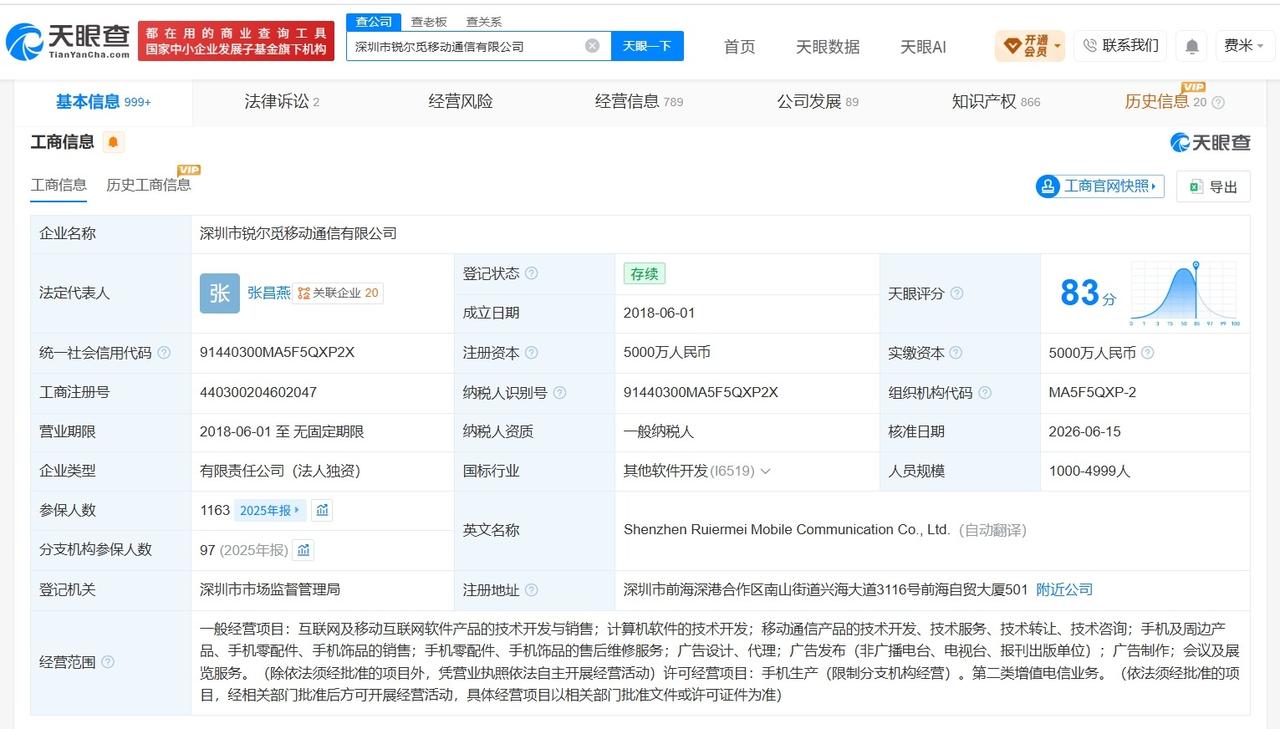This screenshot has width=1280, height=729.
Task: Click the help icon next to 经营范围
Action: pyautogui.click(x=108, y=662)
